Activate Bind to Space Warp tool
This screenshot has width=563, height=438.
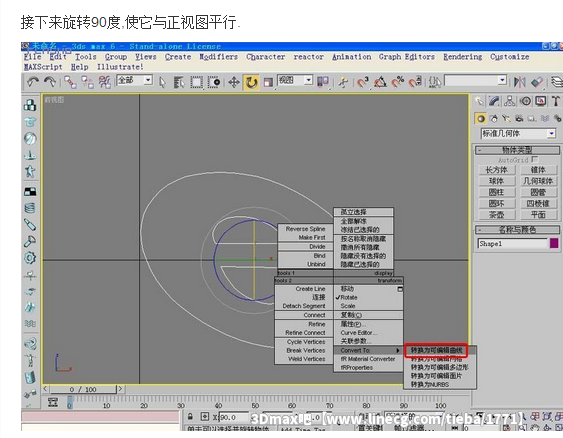104,82
